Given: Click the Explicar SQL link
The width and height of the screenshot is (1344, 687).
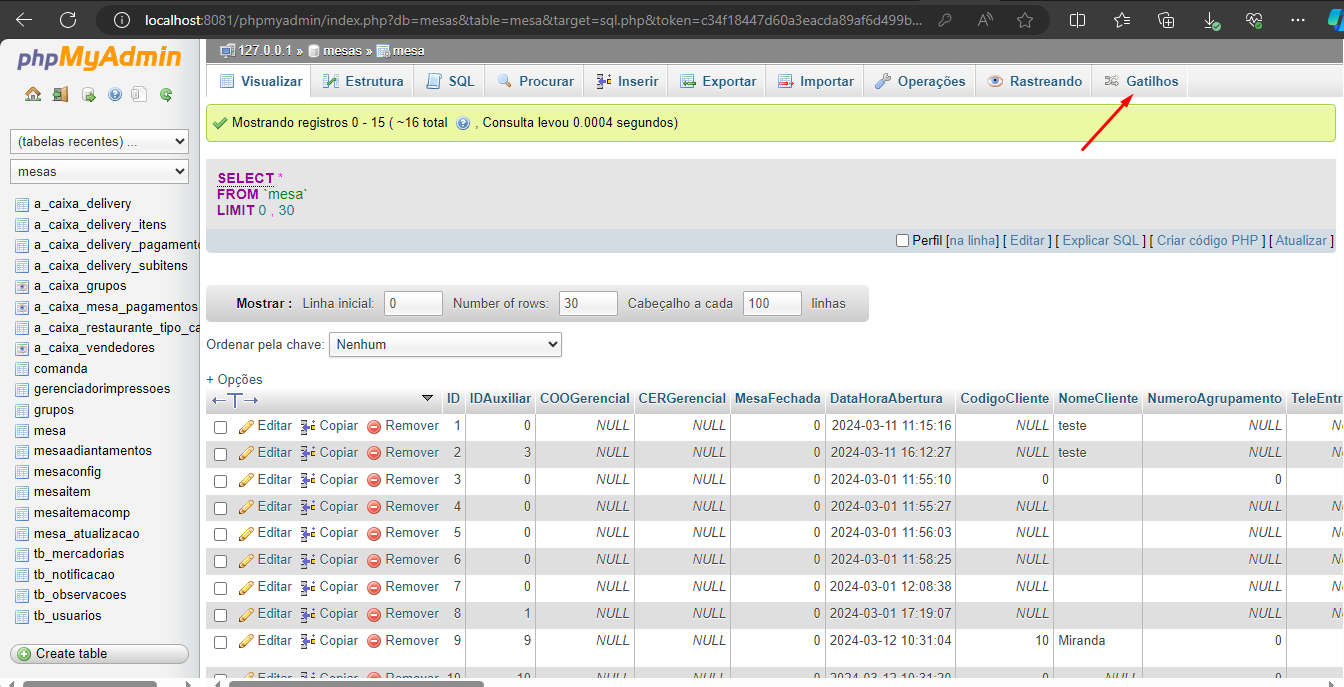Looking at the screenshot, I should 1101,241.
